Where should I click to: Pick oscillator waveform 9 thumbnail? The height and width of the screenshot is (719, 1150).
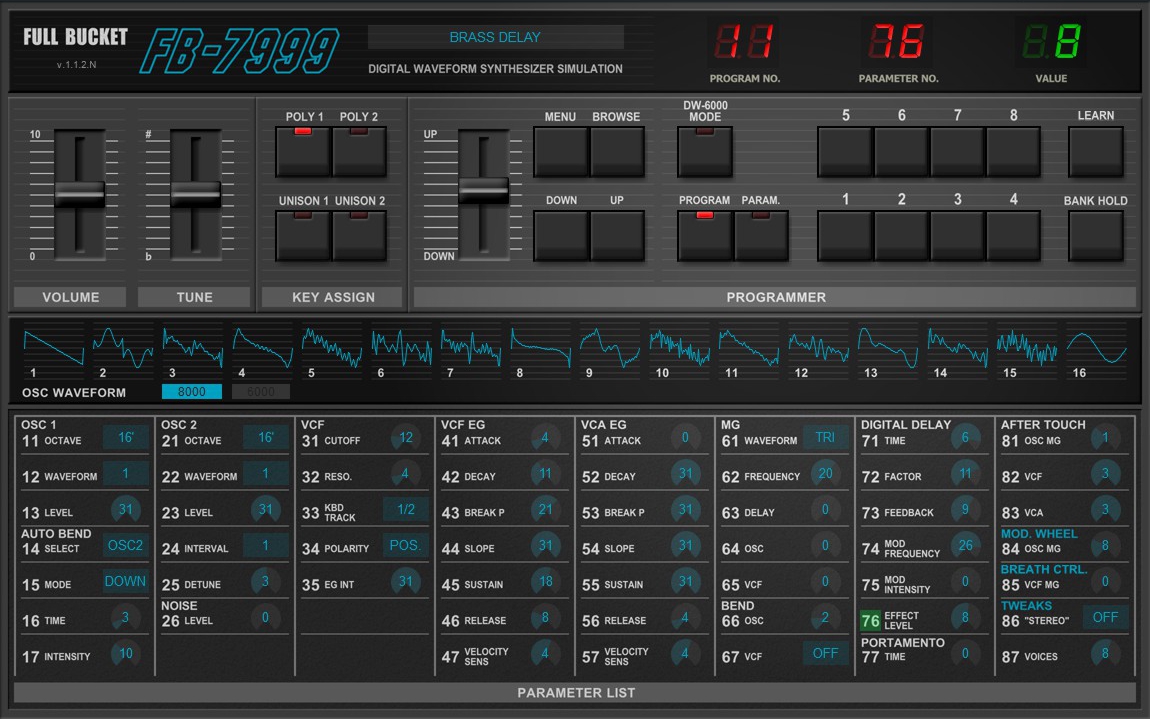[x=609, y=346]
